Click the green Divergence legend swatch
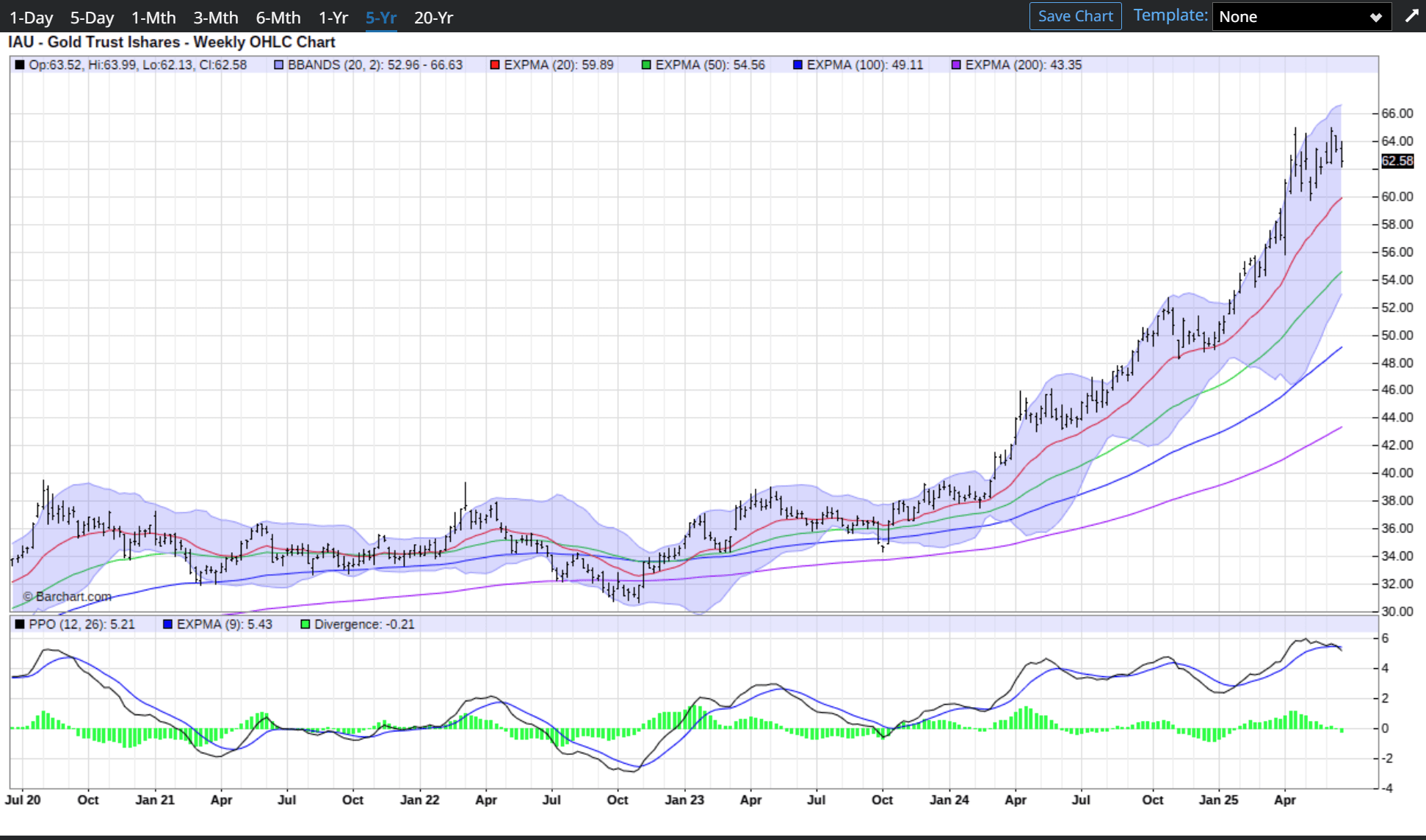The height and width of the screenshot is (840, 1426). 305,625
